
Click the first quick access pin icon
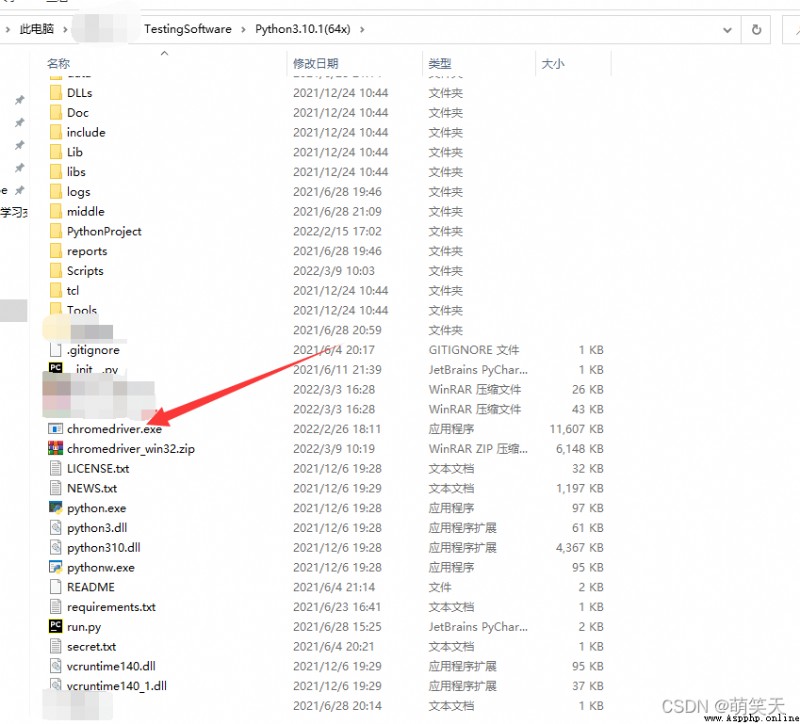19,100
